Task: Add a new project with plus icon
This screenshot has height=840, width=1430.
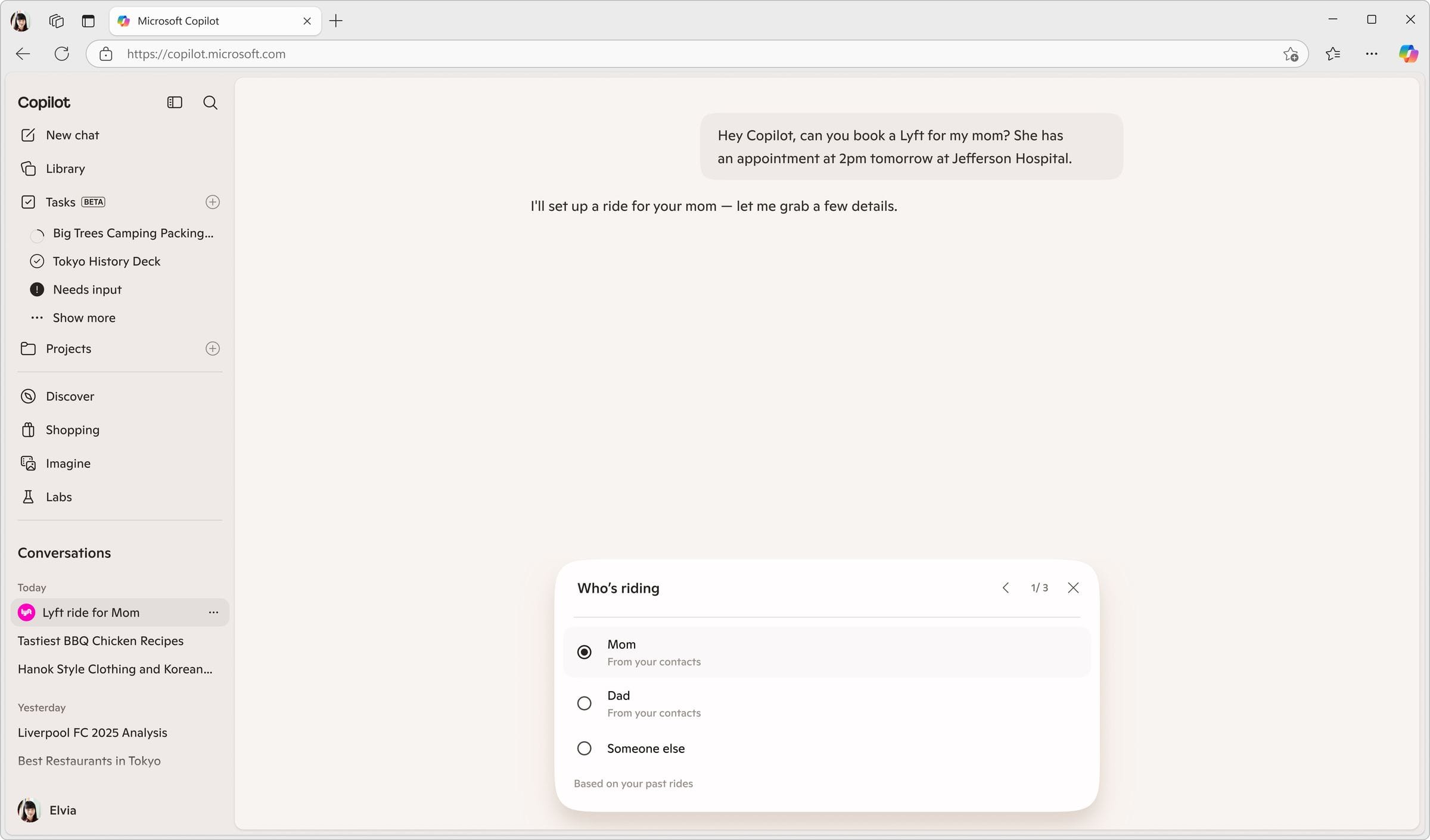Action: (x=213, y=349)
